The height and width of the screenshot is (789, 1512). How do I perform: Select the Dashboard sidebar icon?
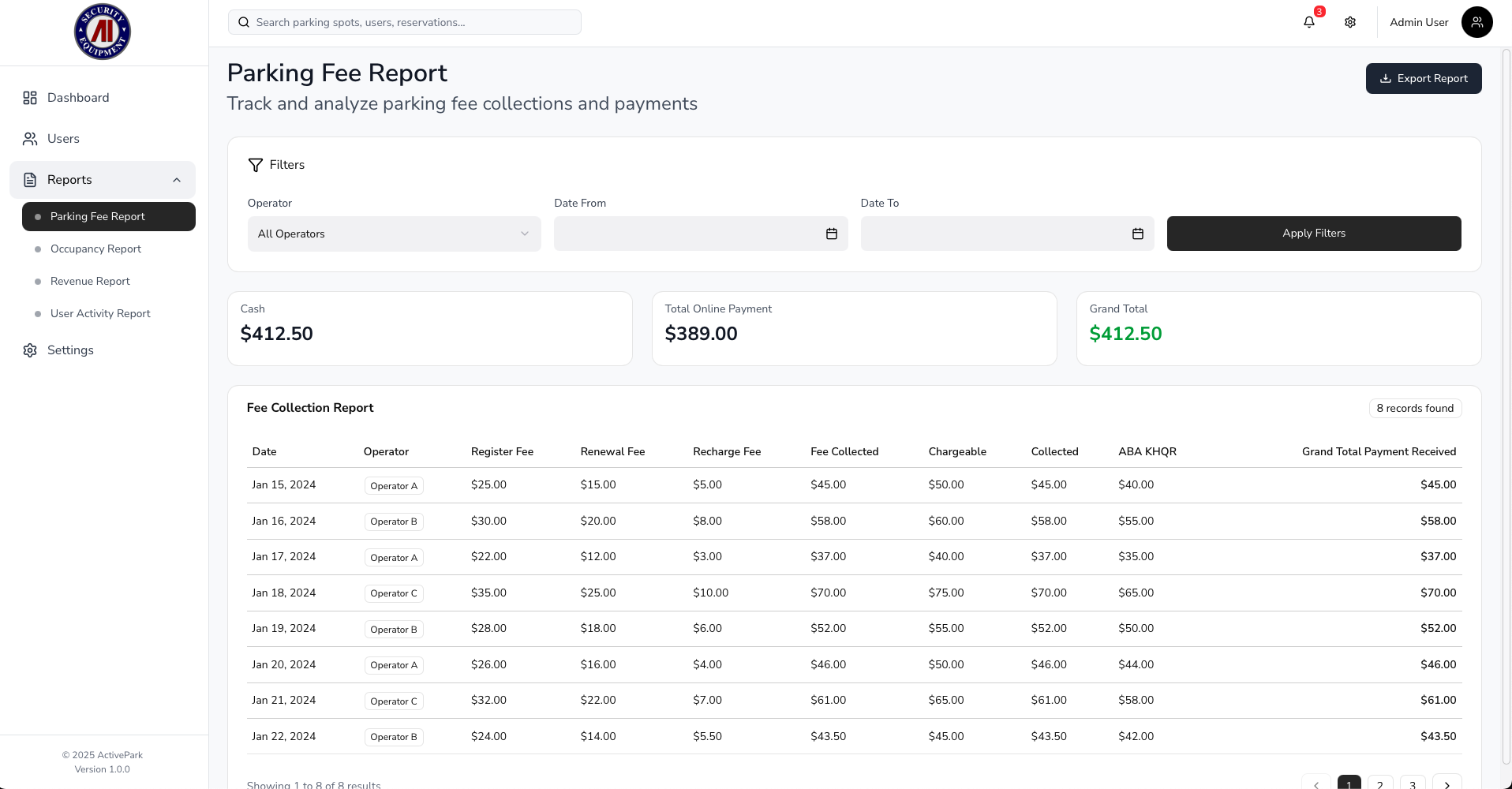[30, 97]
